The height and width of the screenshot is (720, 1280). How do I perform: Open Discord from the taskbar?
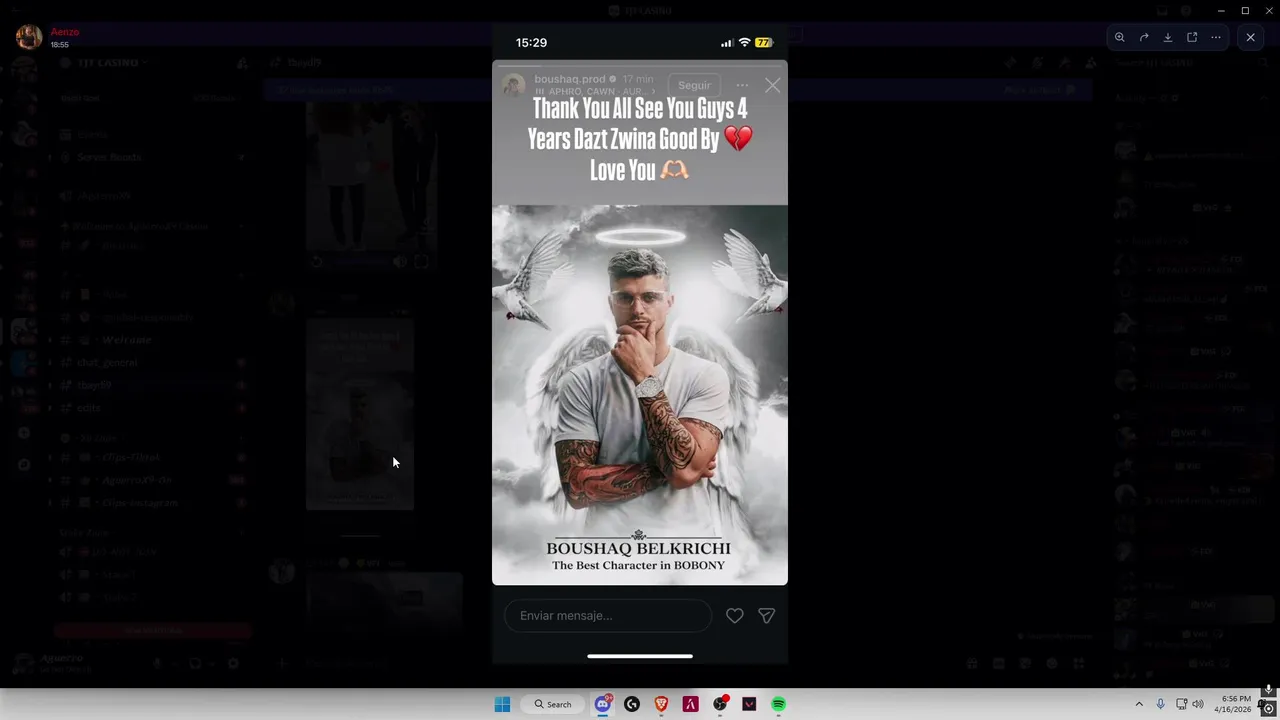pos(603,704)
